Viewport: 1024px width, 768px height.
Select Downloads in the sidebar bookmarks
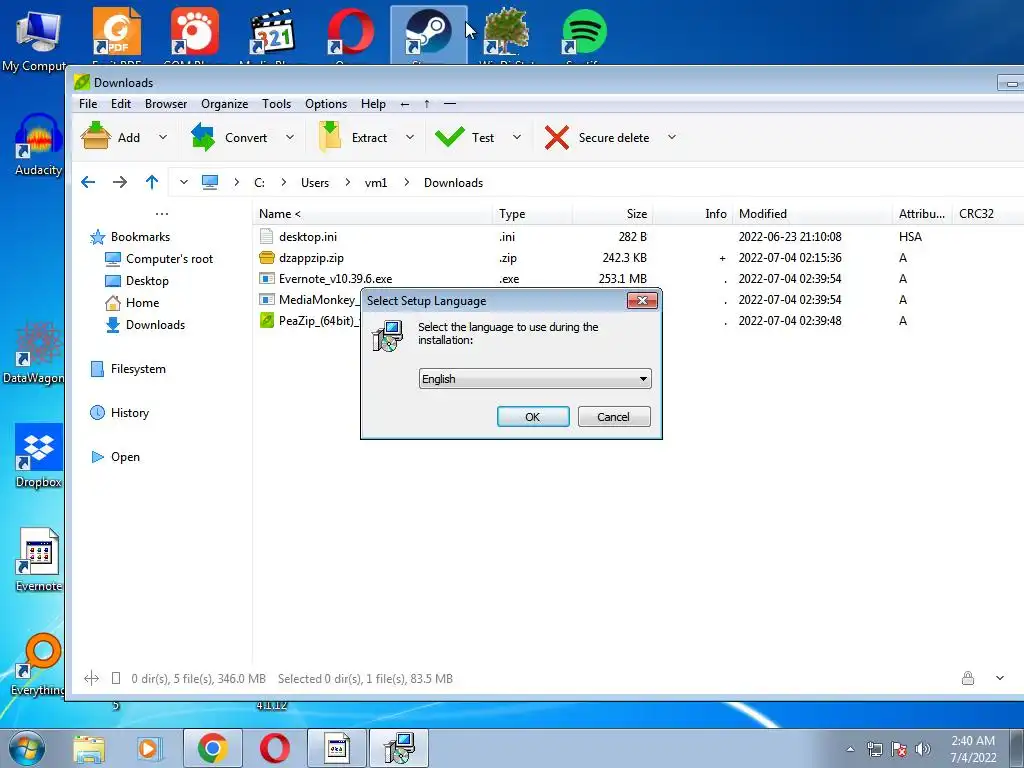click(144, 325)
